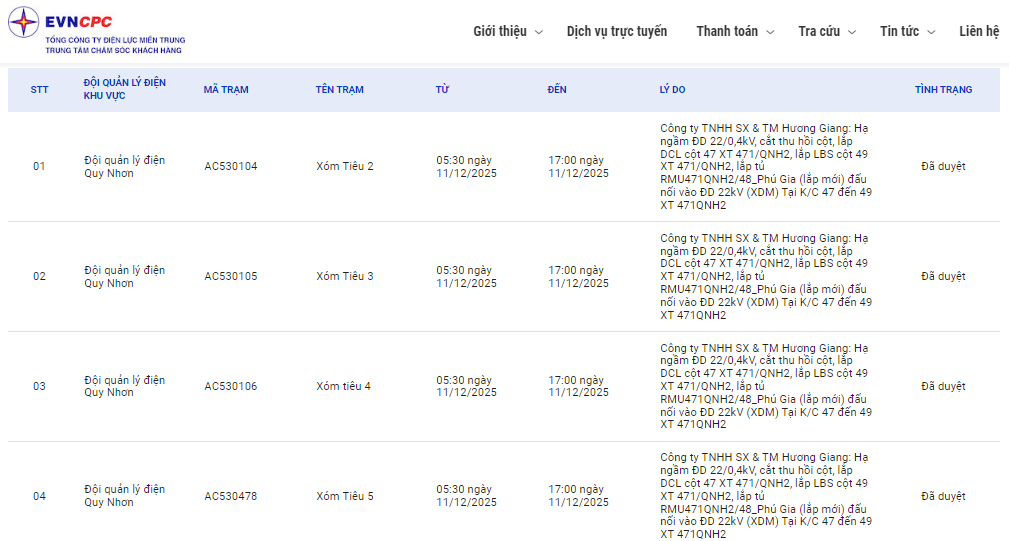Click the Tình trạng column header
Viewport: 1009px width, 541px height.
coord(943,90)
